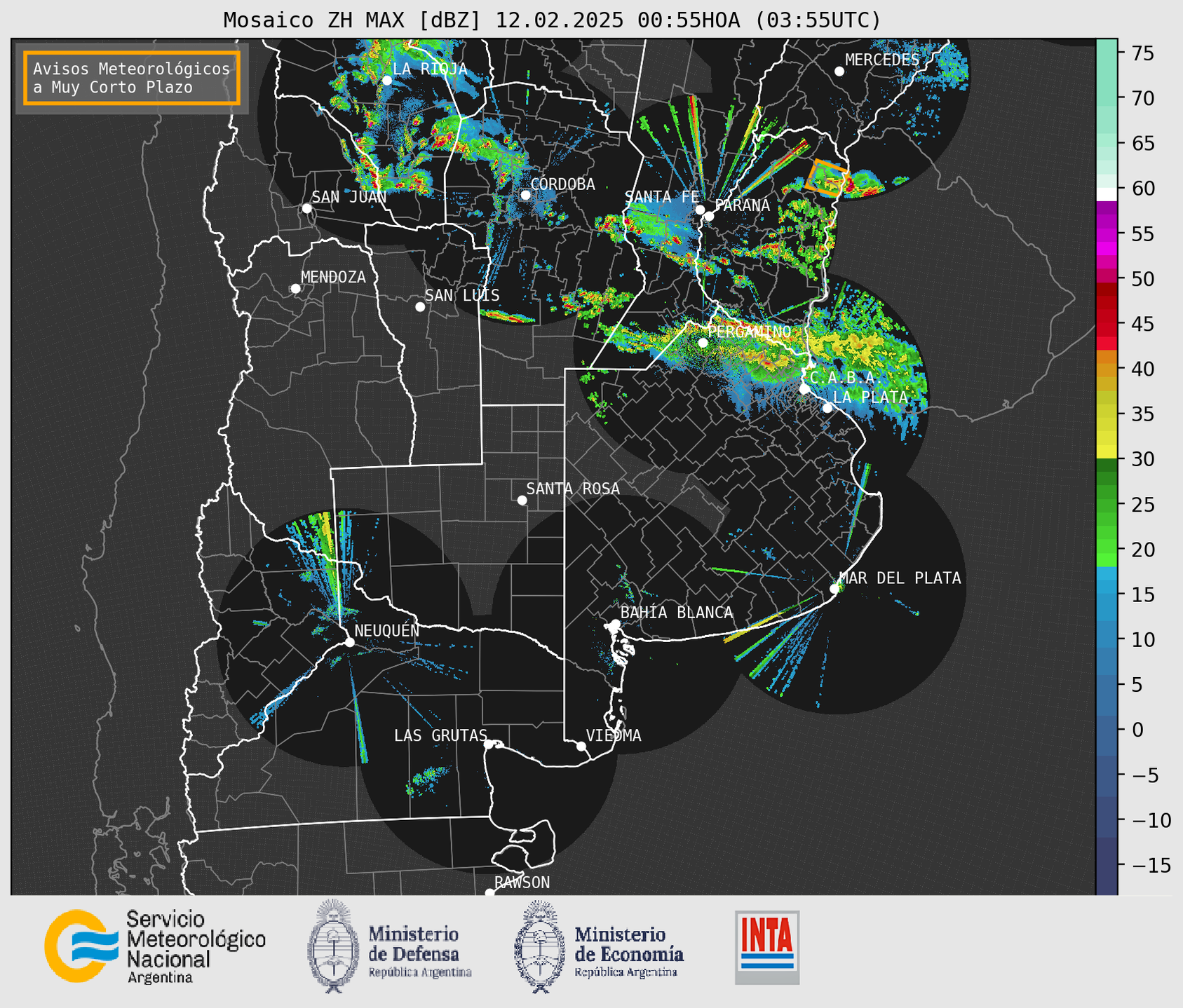Click the MERCEDES label text
Screen dimensions: 1183x1008
coord(882,60)
